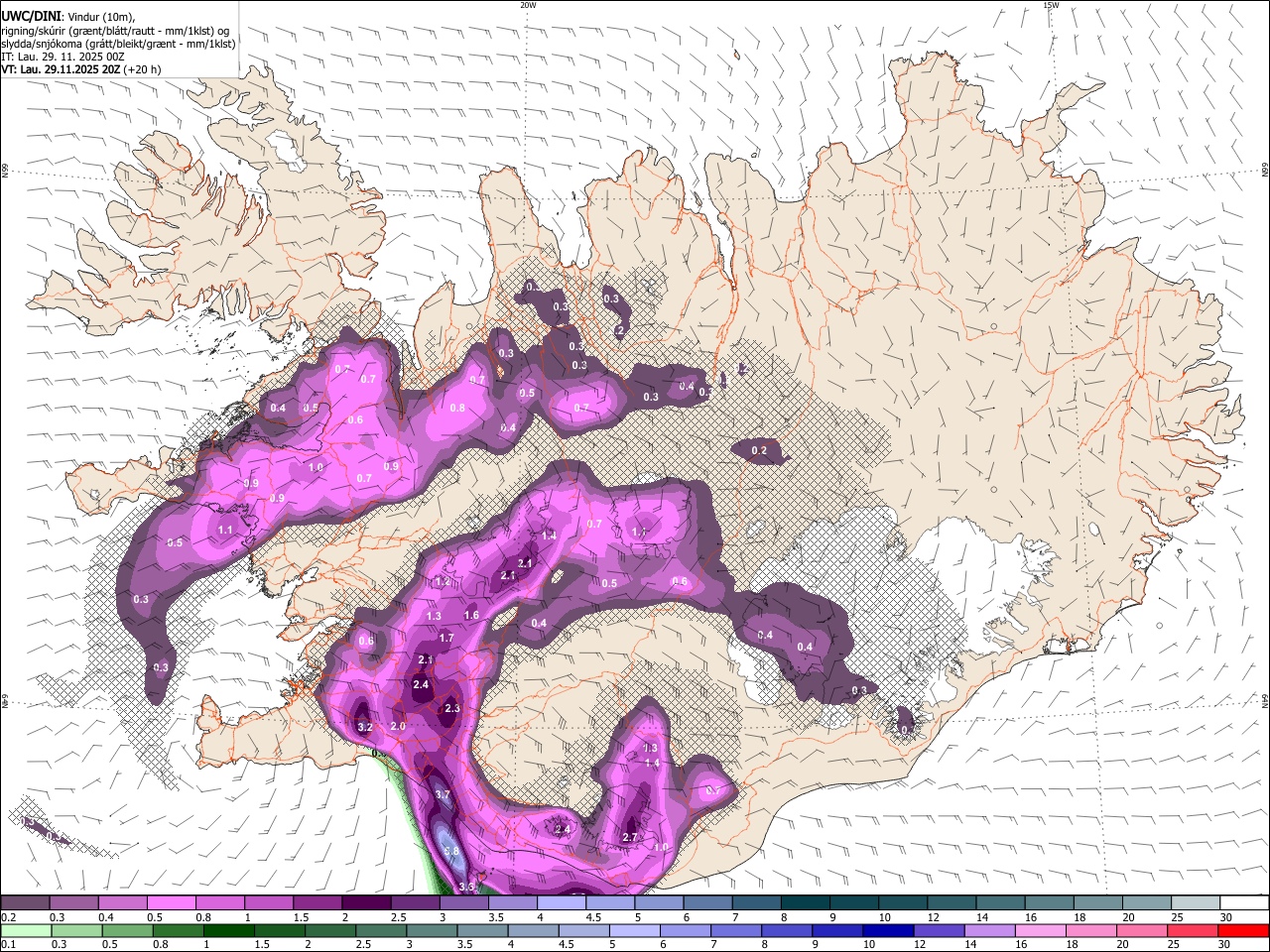Viewport: 1270px width, 952px height.
Task: Click the UWC/DINI title text
Action: [30, 16]
